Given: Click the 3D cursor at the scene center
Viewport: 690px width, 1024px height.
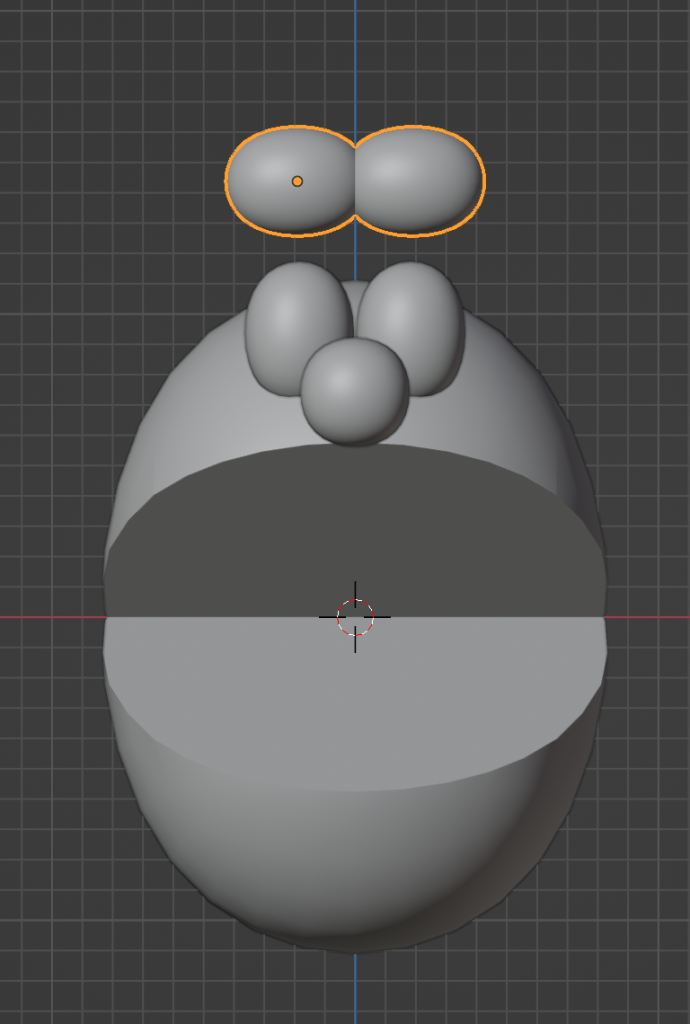Looking at the screenshot, I should [x=355, y=617].
